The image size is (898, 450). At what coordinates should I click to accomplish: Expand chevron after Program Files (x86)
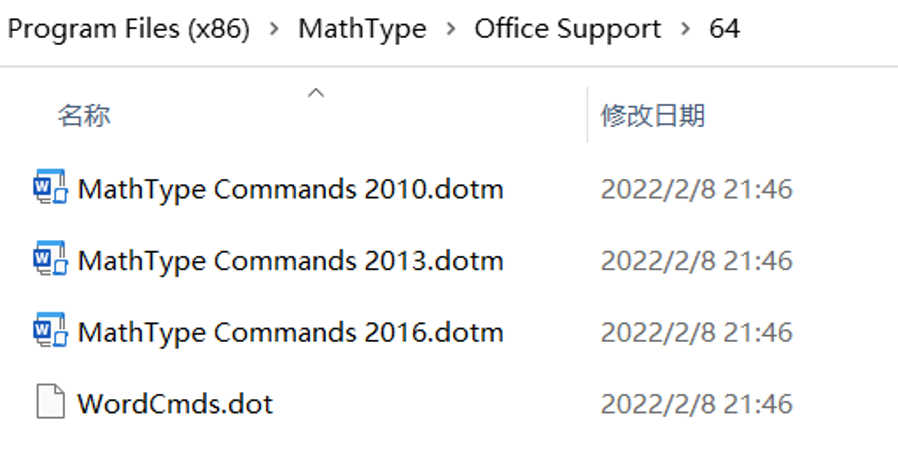(274, 29)
